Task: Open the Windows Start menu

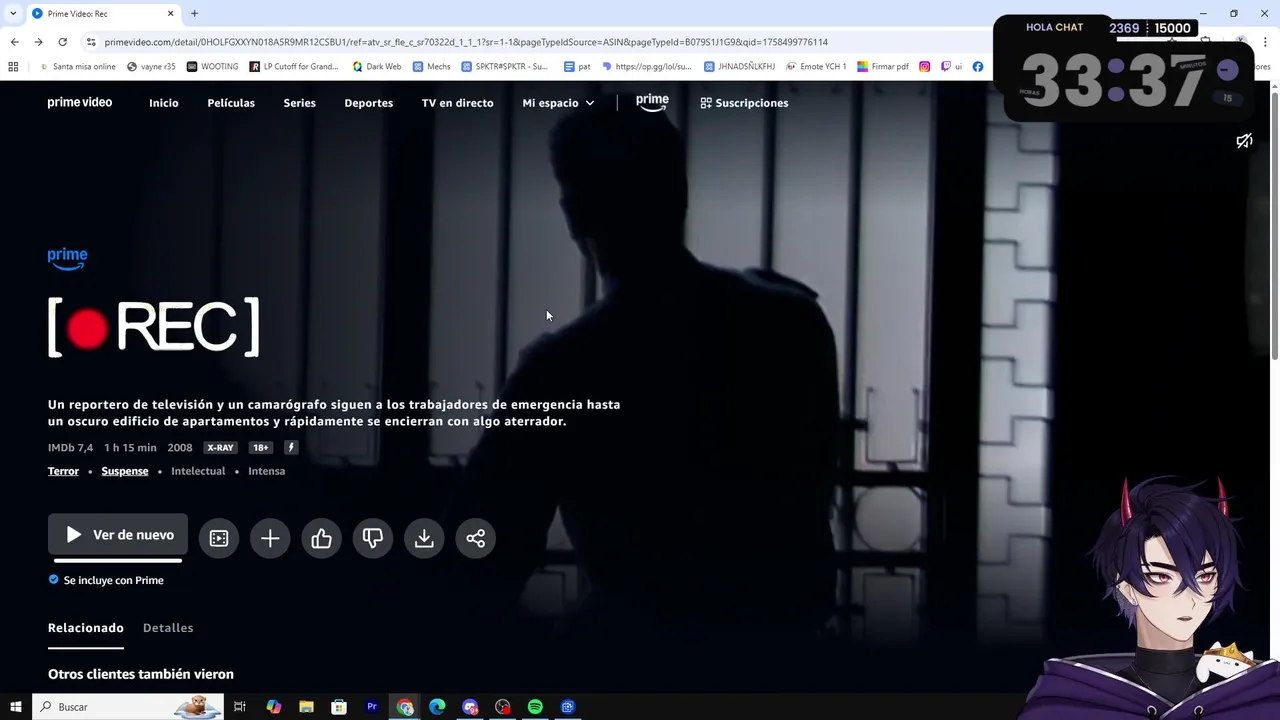Action: coord(15,707)
